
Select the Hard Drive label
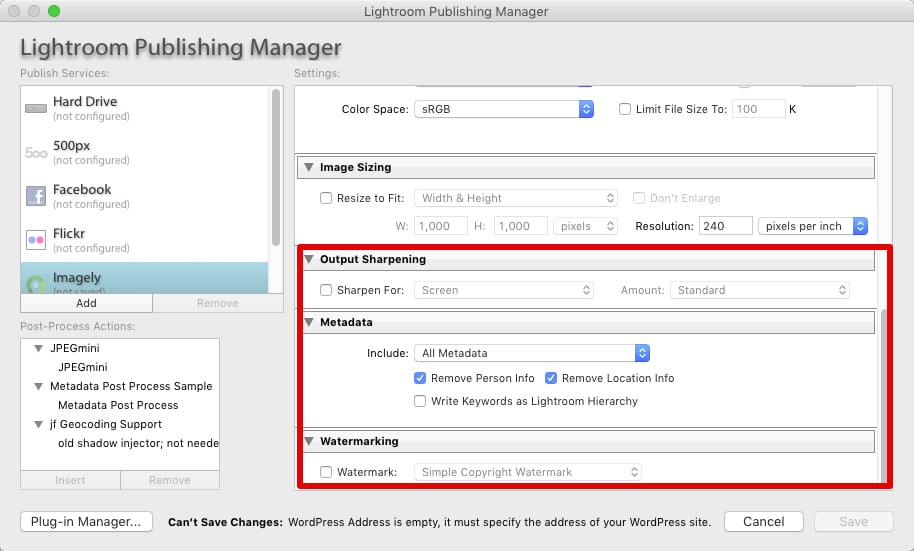click(x=85, y=101)
